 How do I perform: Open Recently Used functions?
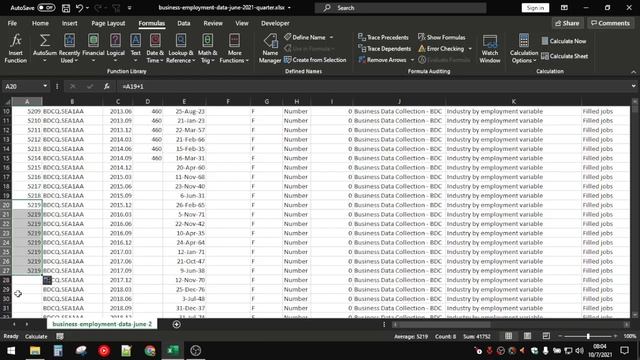pos(69,49)
